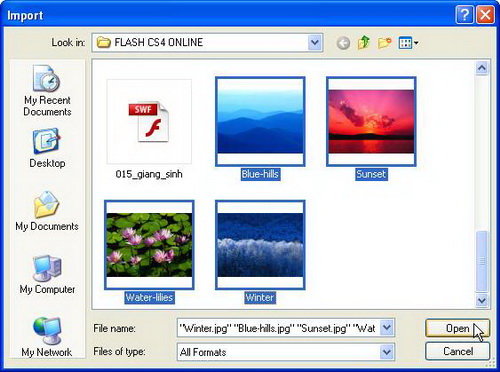Create a new folder

point(384,43)
